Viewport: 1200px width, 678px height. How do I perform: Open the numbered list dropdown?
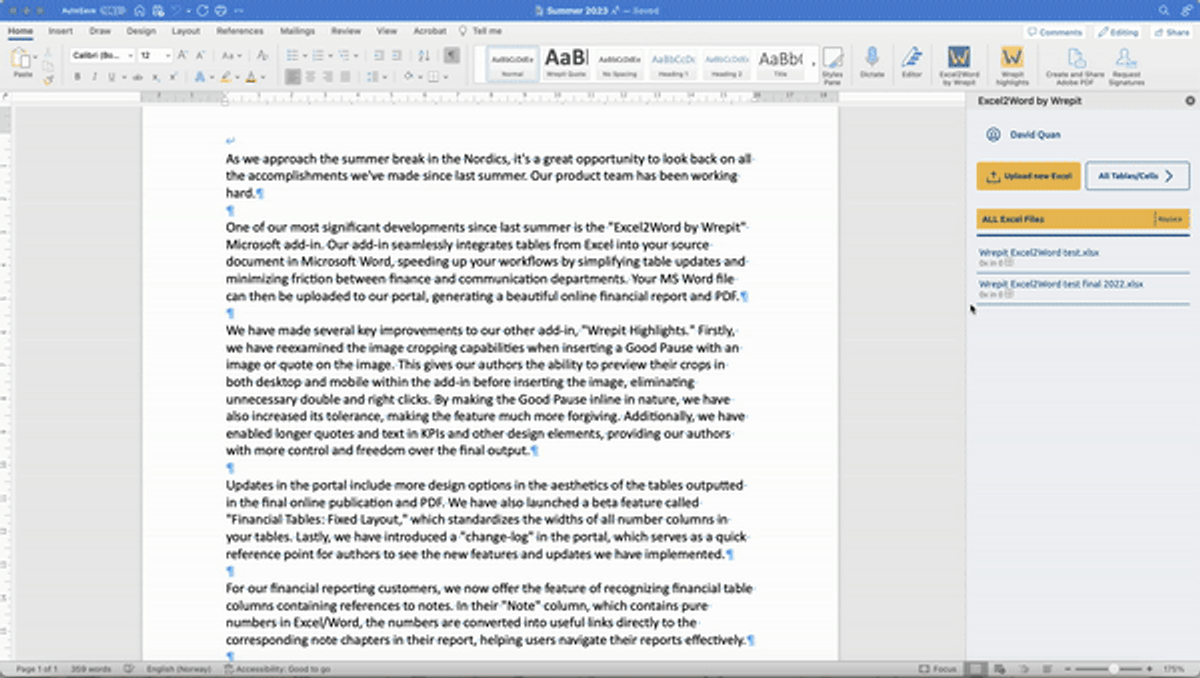tap(330, 55)
